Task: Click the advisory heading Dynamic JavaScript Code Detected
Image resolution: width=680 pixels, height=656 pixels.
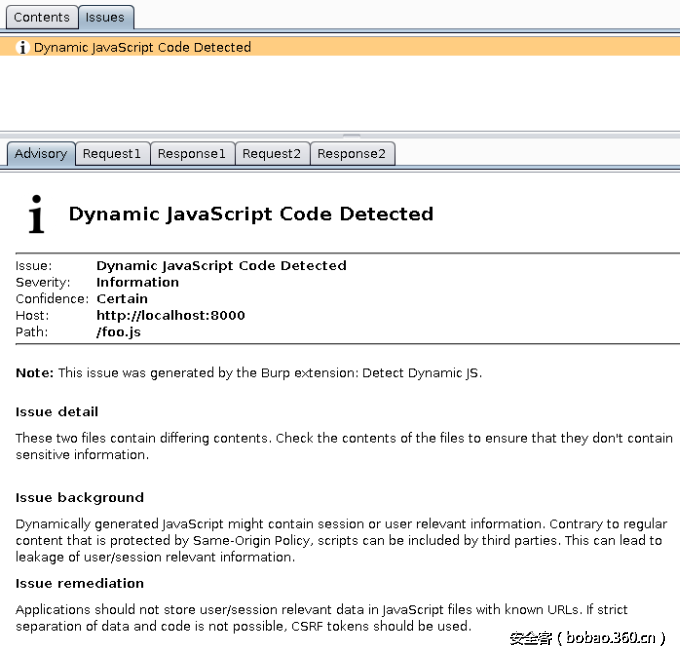Action: [x=250, y=214]
